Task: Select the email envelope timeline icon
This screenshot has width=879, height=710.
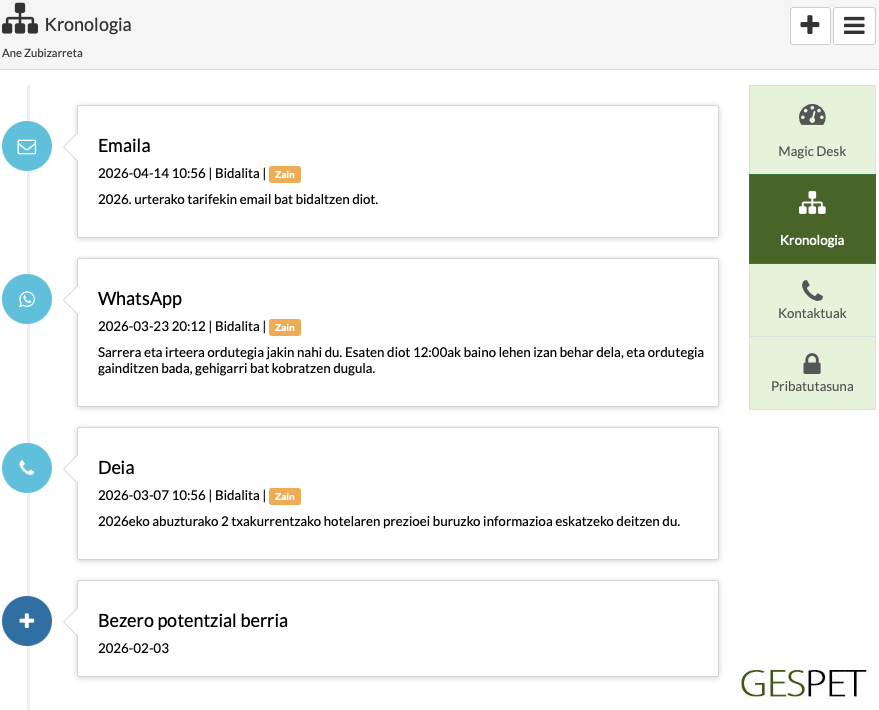Action: [x=27, y=146]
